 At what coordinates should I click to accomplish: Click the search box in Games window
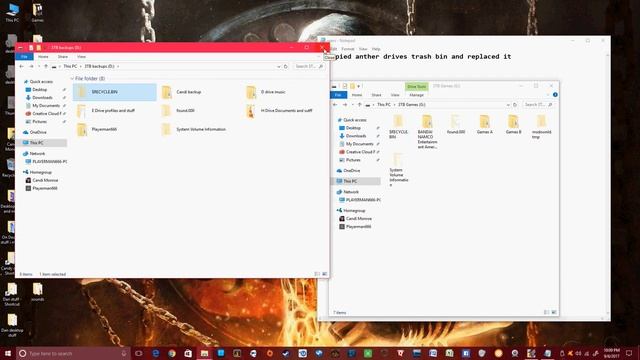[538, 105]
